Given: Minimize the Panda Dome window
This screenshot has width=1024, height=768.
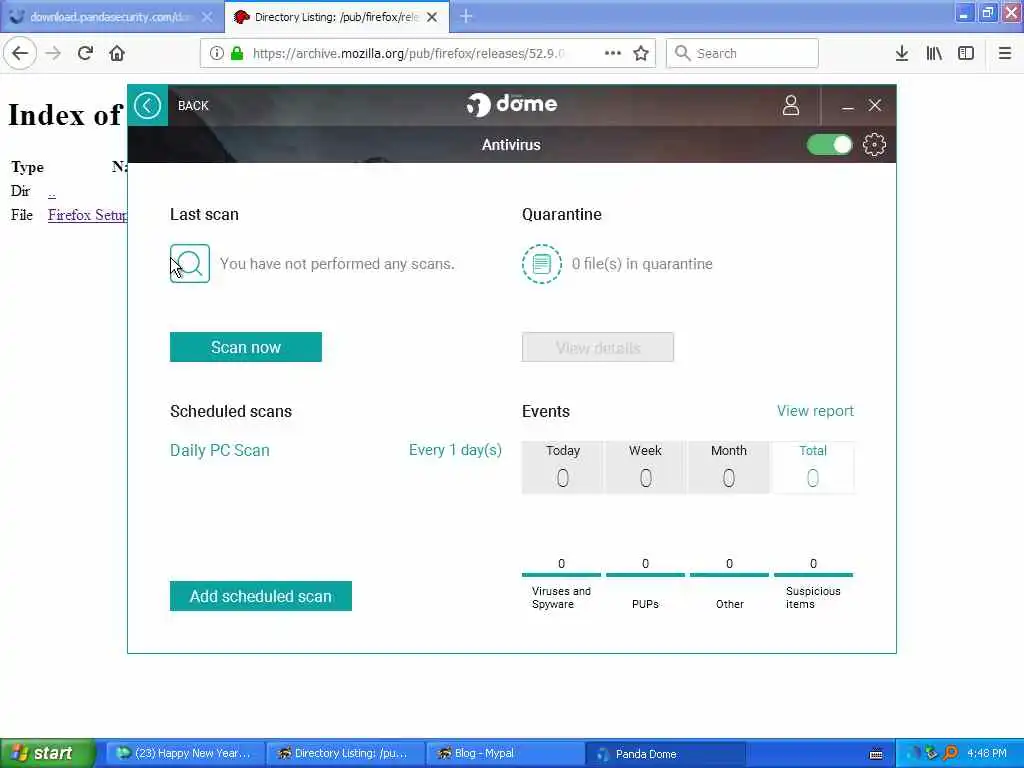Looking at the screenshot, I should pyautogui.click(x=848, y=106).
